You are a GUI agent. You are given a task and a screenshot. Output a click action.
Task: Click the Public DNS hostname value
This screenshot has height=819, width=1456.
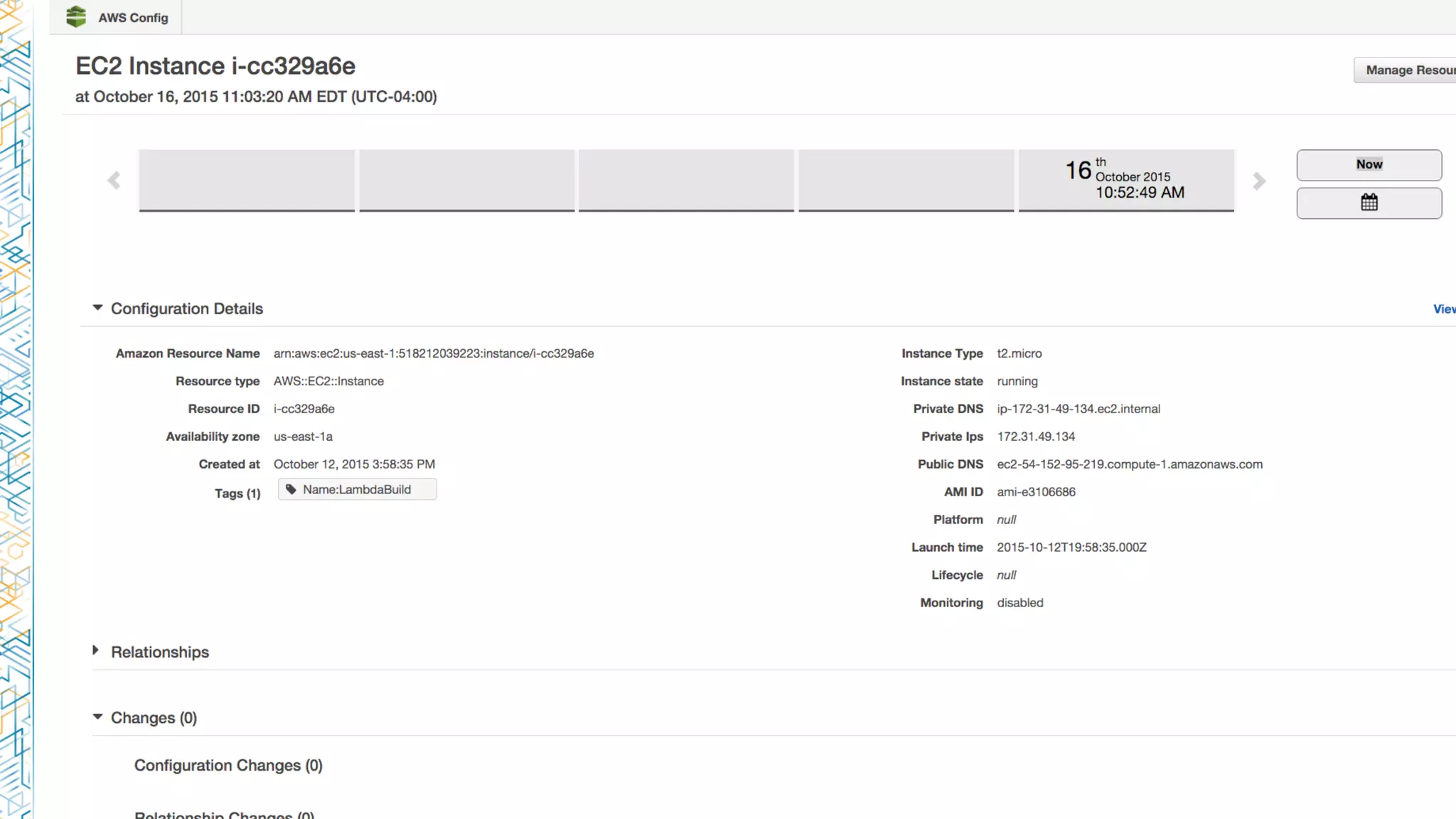click(1129, 464)
